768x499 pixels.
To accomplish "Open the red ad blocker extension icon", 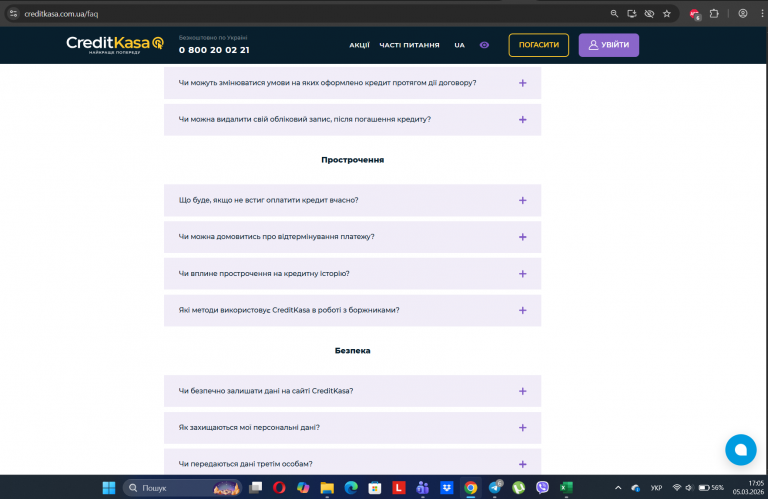I will point(695,14).
